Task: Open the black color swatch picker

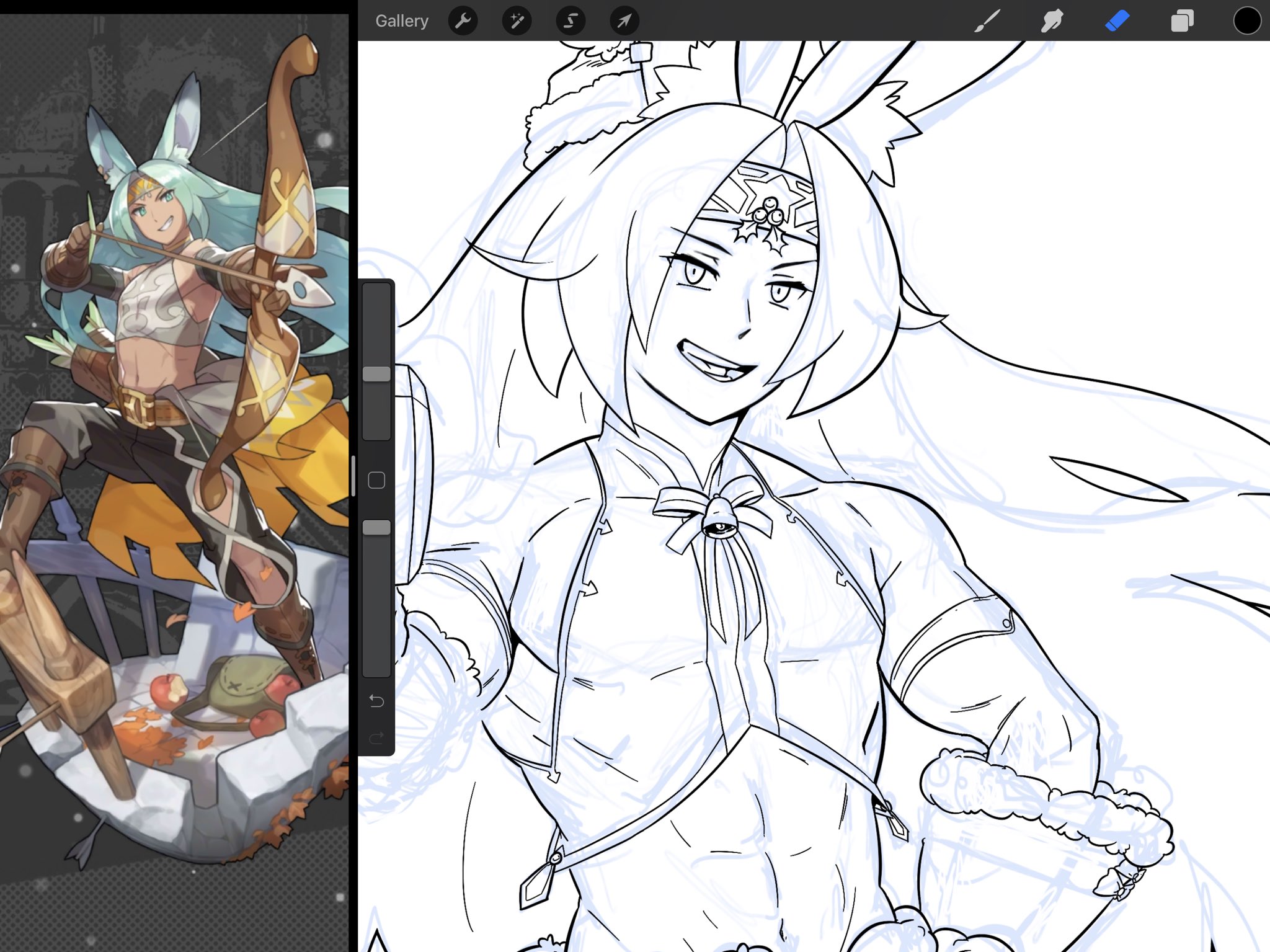Action: (1246, 21)
